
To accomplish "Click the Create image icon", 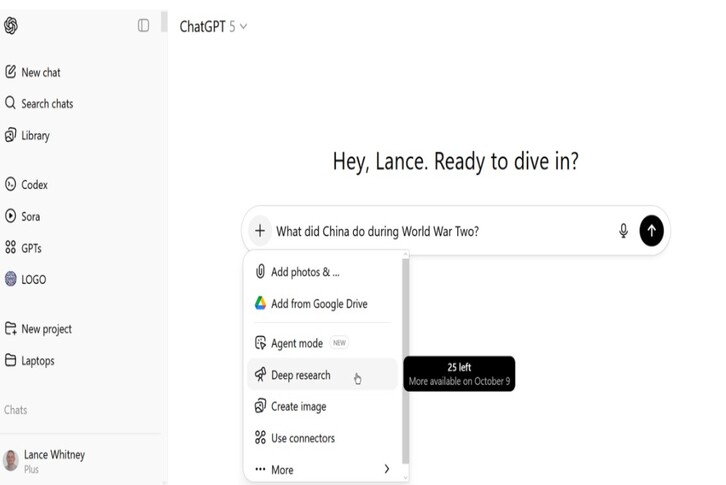I will pyautogui.click(x=260, y=406).
